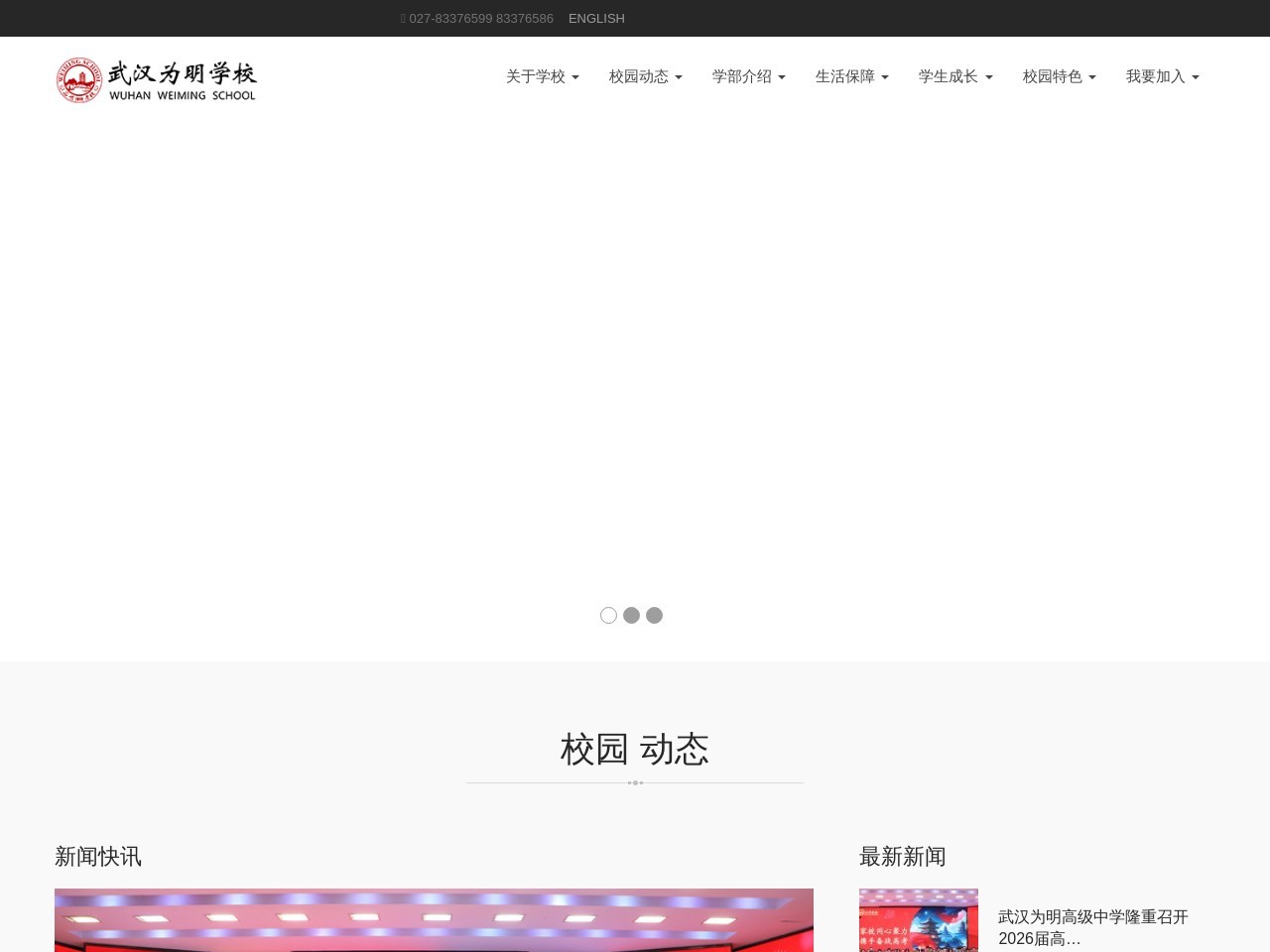The width and height of the screenshot is (1270, 952).
Task: Open the latest news thumbnail image
Action: click(x=919, y=920)
